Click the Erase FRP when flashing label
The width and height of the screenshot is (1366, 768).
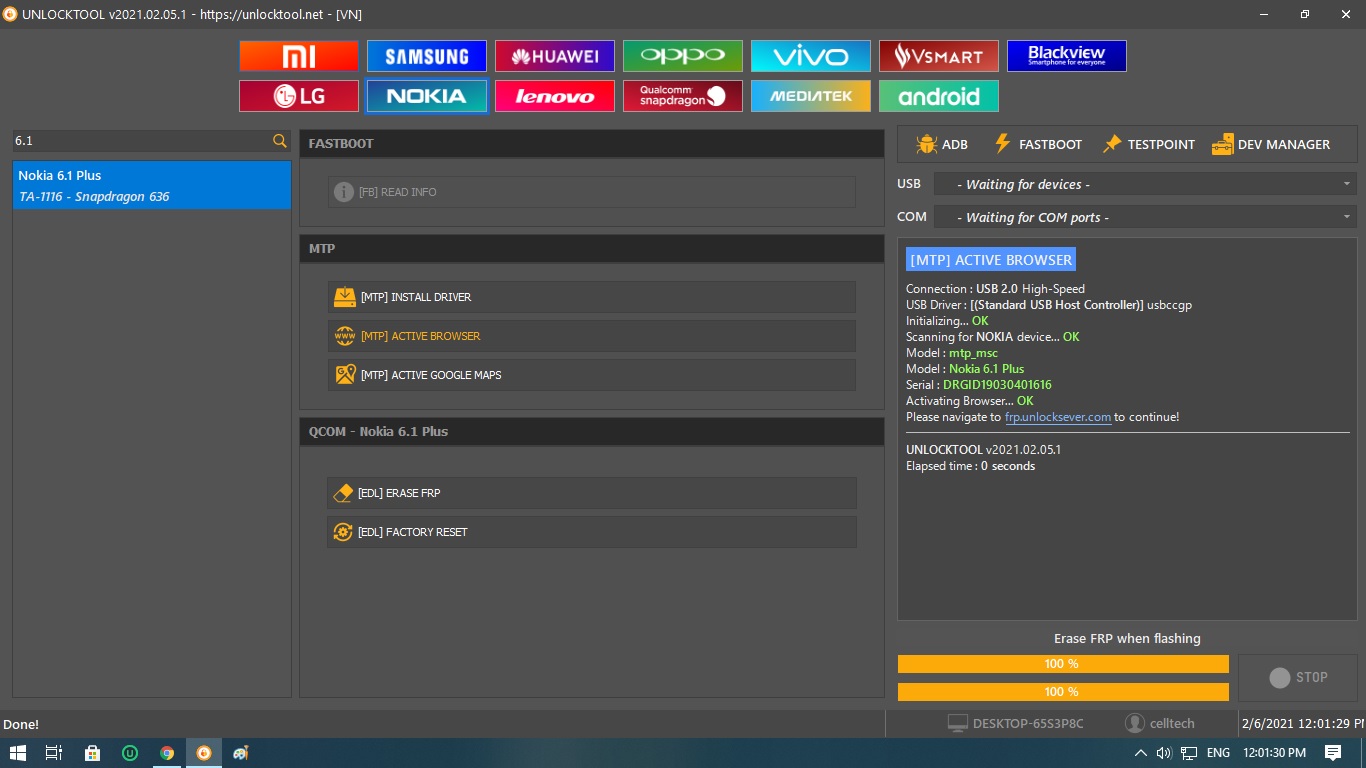tap(1127, 638)
